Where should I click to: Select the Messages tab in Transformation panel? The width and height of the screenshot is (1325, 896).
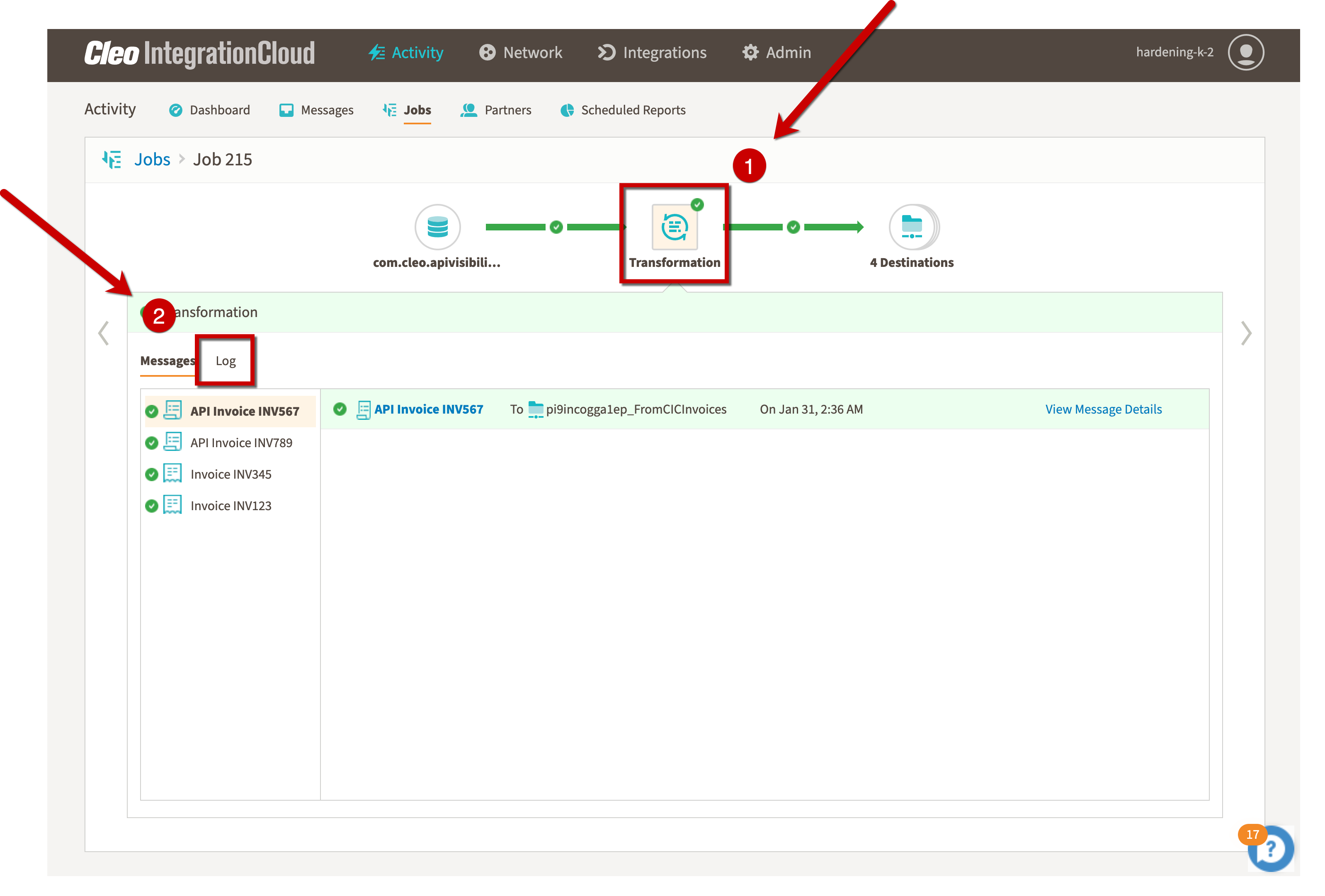[167, 361]
